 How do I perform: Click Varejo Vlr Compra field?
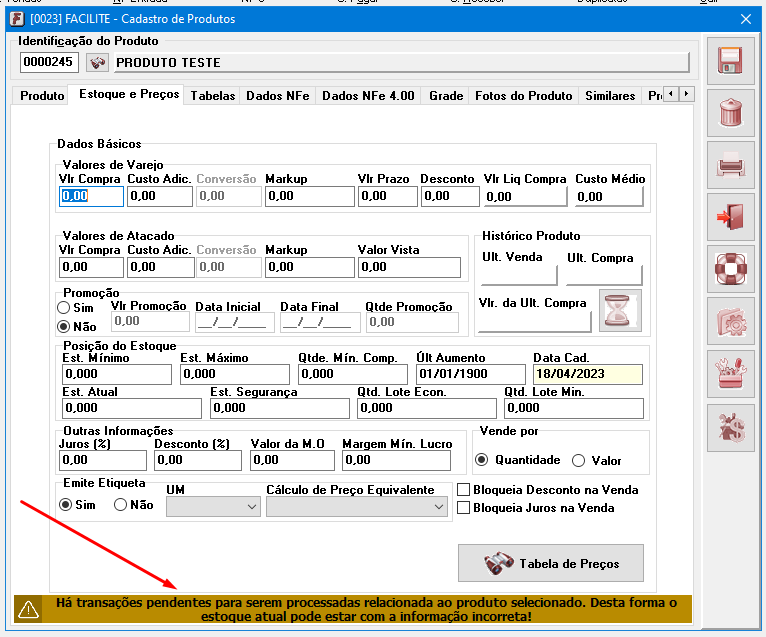[91, 196]
